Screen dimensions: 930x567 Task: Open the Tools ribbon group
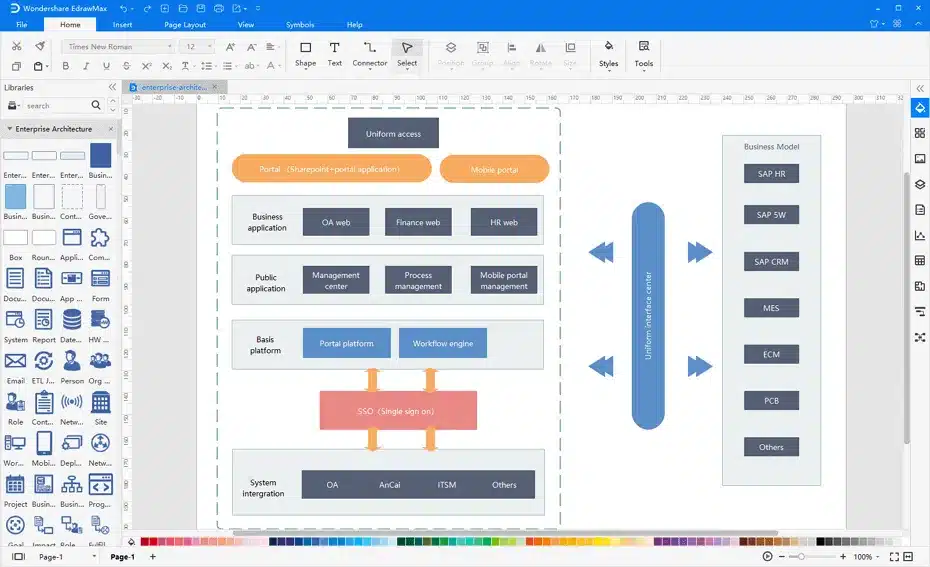(x=643, y=53)
